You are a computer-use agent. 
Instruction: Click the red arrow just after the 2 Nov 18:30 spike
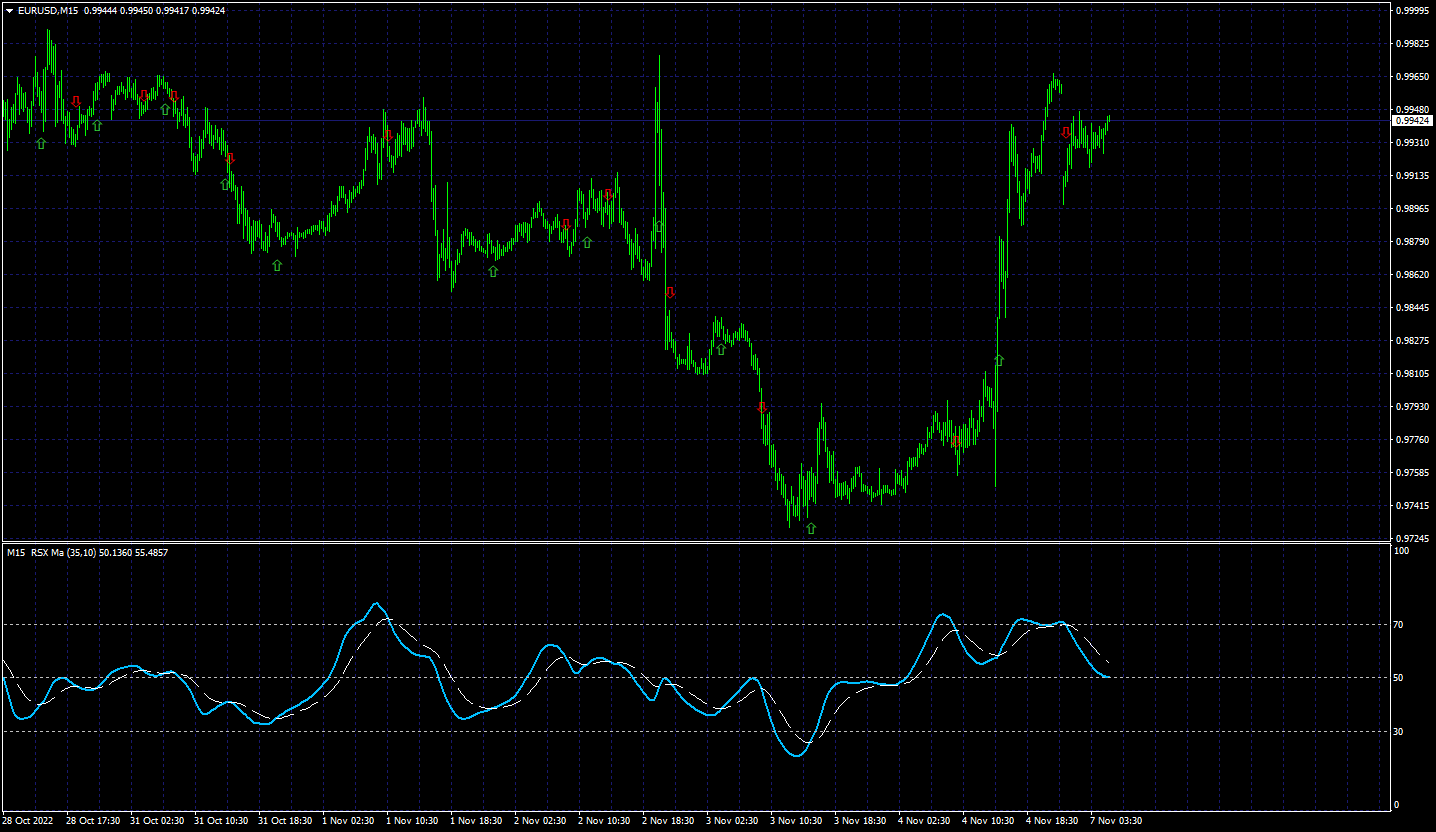pyautogui.click(x=670, y=293)
